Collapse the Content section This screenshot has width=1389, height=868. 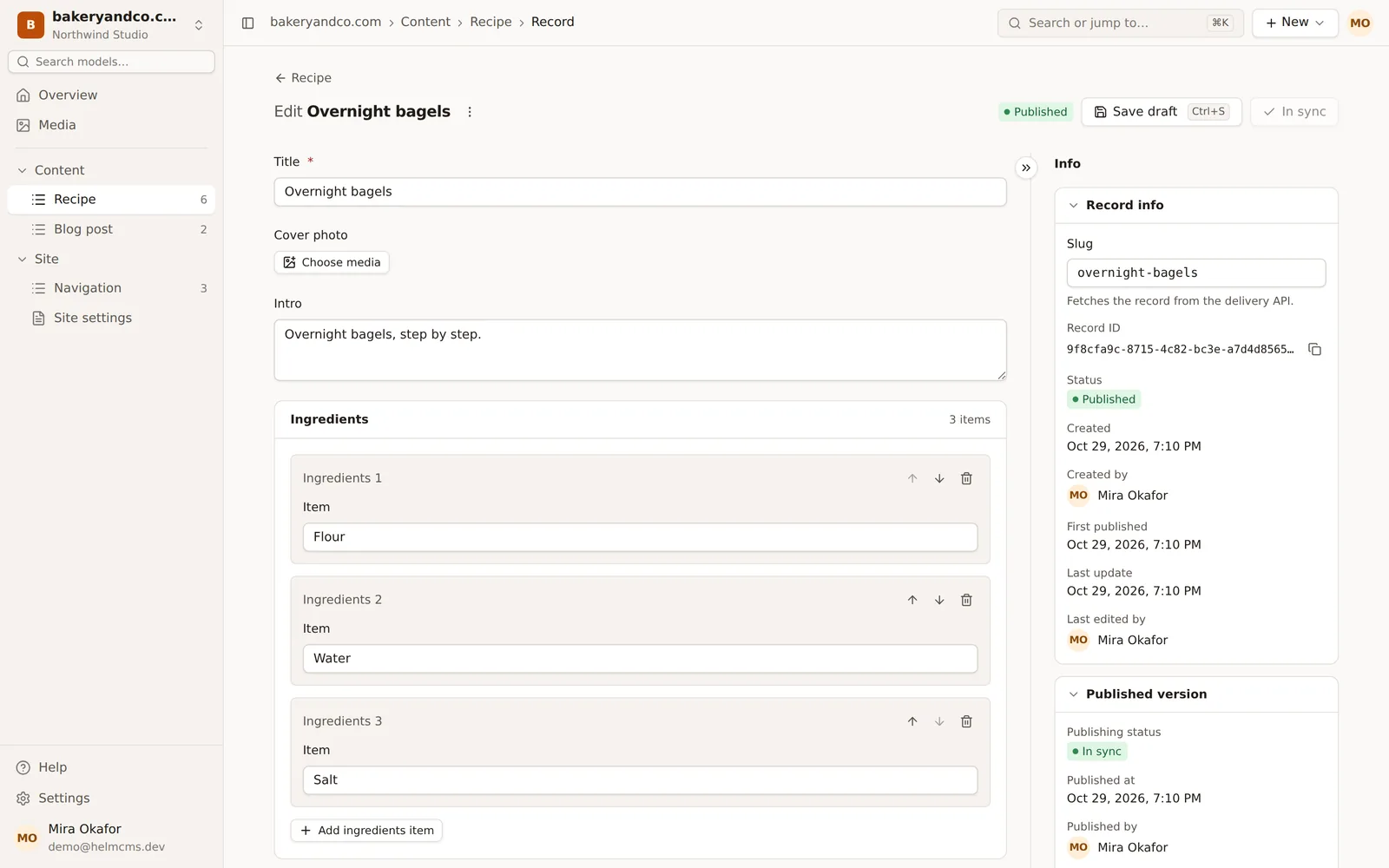coord(111,170)
